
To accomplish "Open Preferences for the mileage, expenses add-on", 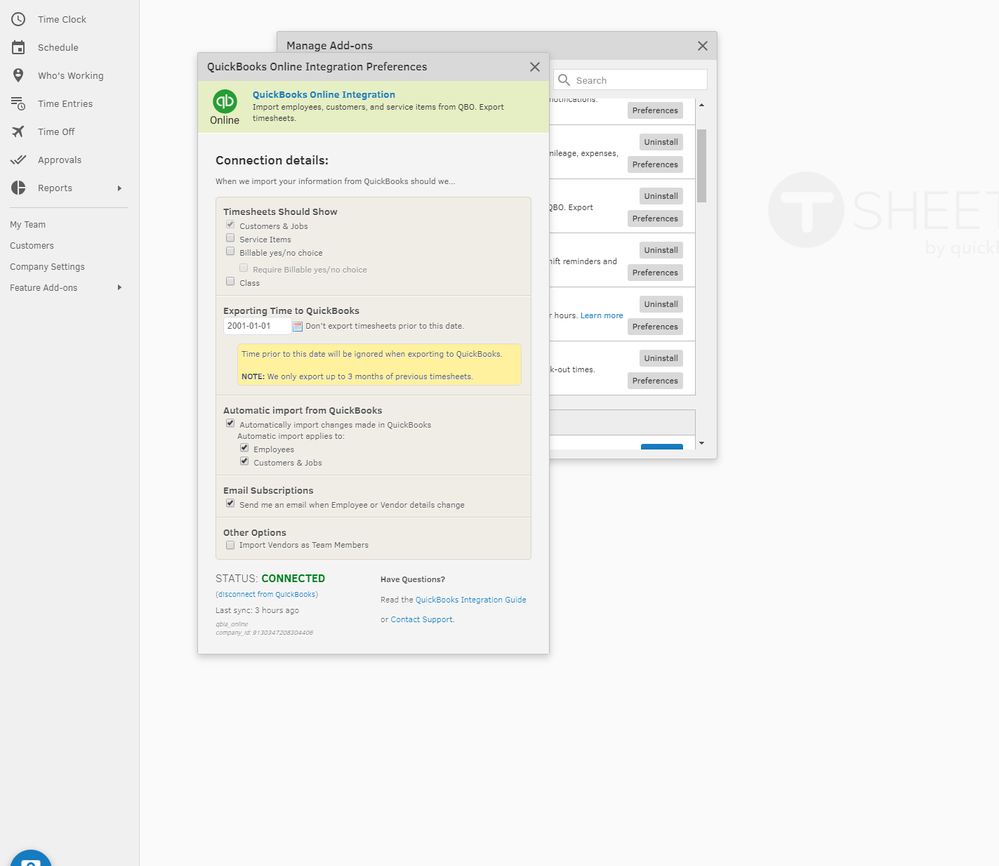I will (655, 164).
